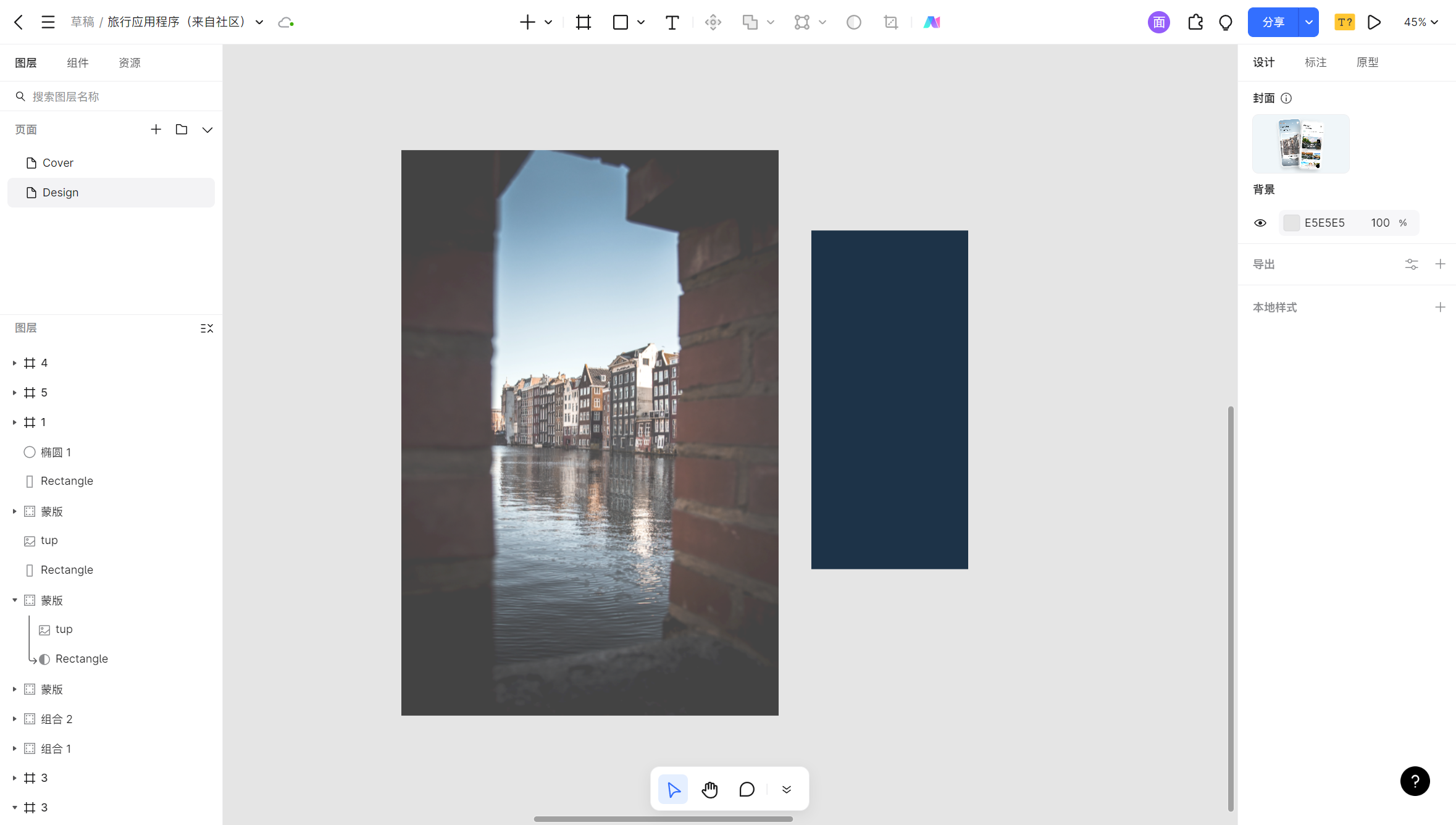Click the hand pan tool
The width and height of the screenshot is (1456, 825).
(x=709, y=789)
